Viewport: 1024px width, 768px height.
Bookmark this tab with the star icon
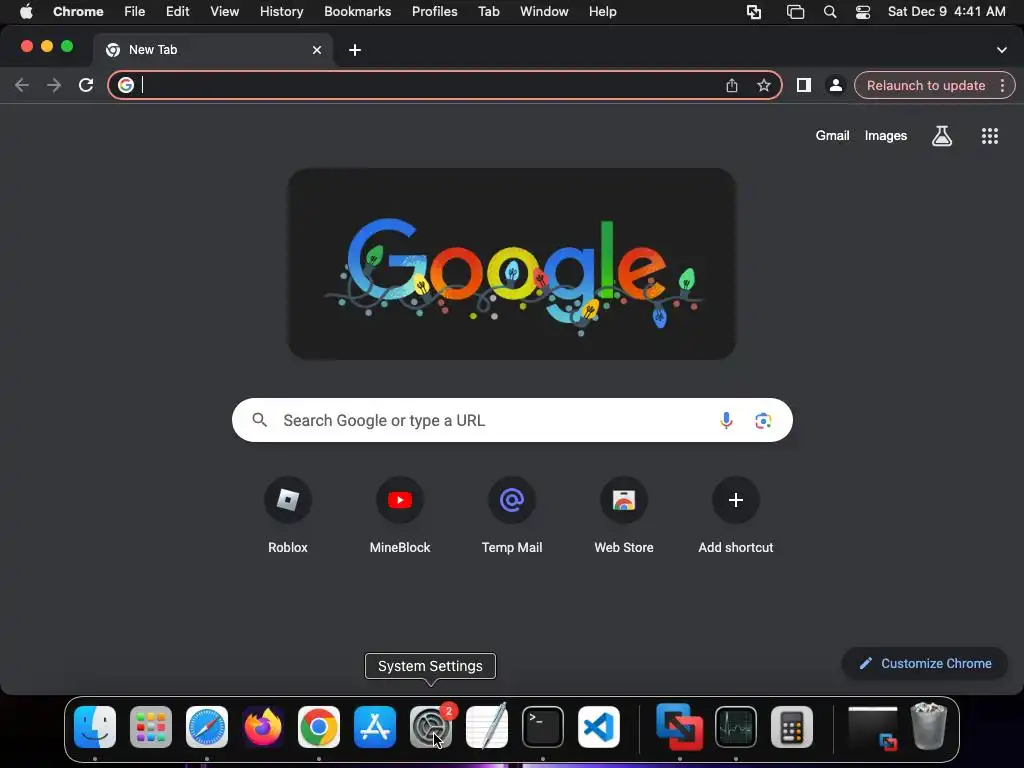[x=763, y=85]
